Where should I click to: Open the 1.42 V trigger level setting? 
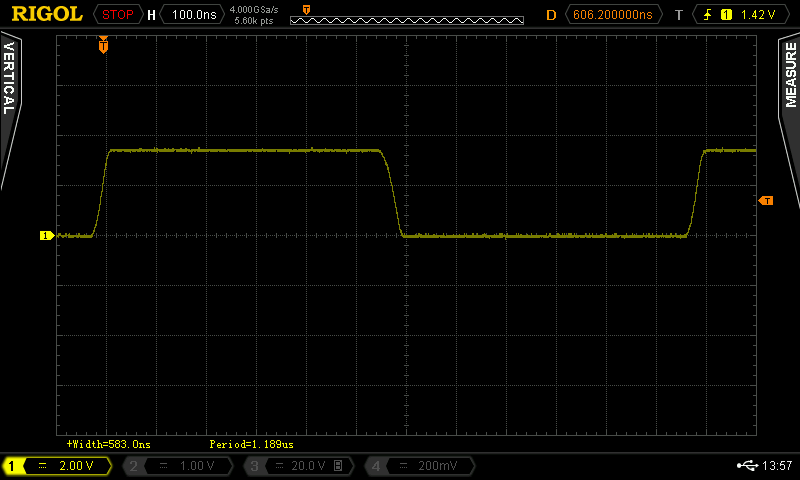tap(759, 15)
